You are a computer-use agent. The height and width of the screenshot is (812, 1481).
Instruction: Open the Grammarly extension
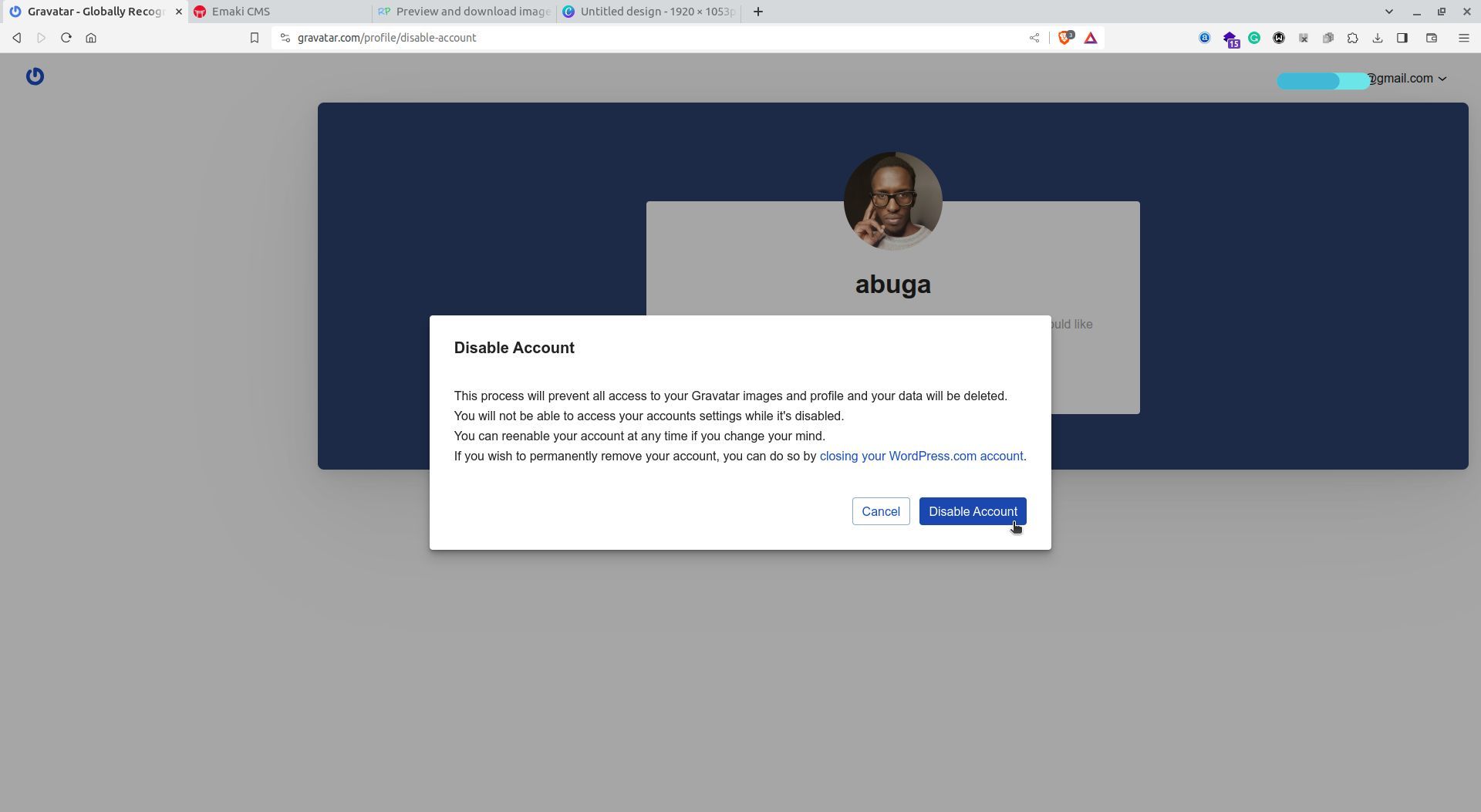click(x=1254, y=37)
